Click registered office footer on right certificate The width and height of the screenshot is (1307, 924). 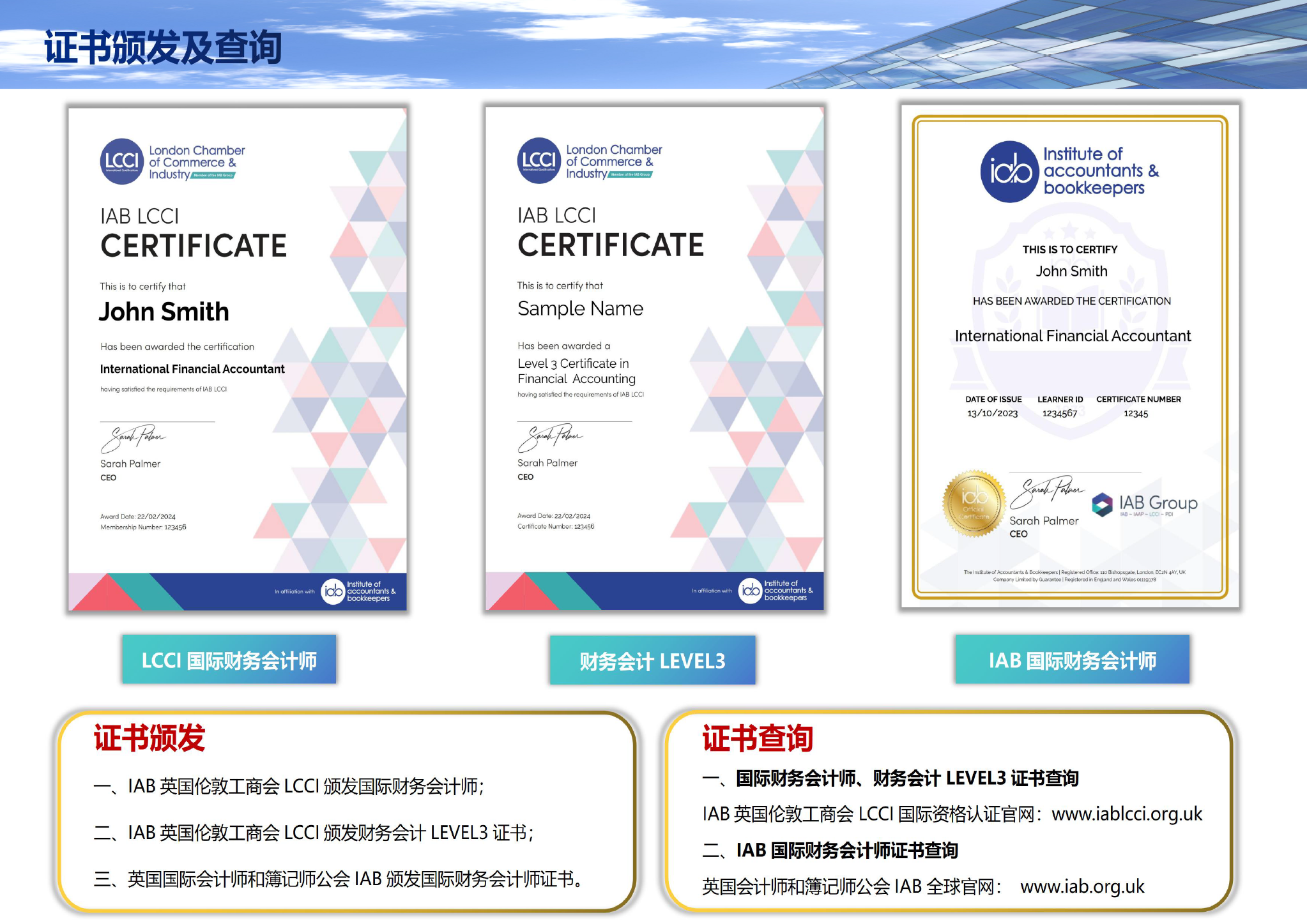[x=1074, y=576]
